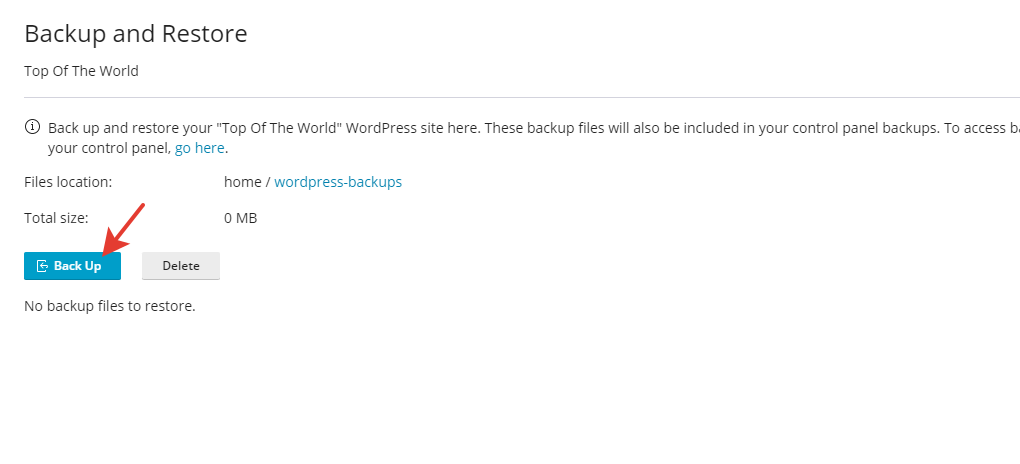Click the "0 MB" size value
Image resolution: width=1020 pixels, height=464 pixels.
(x=240, y=217)
